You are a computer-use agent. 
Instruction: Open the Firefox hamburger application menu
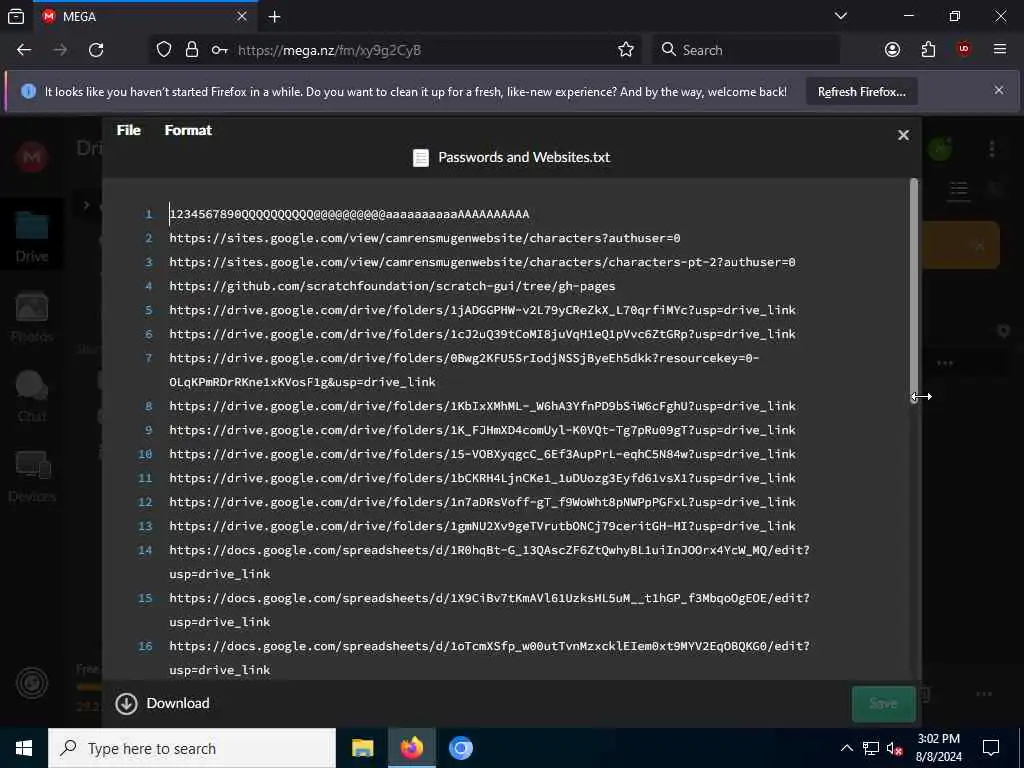coord(1000,50)
